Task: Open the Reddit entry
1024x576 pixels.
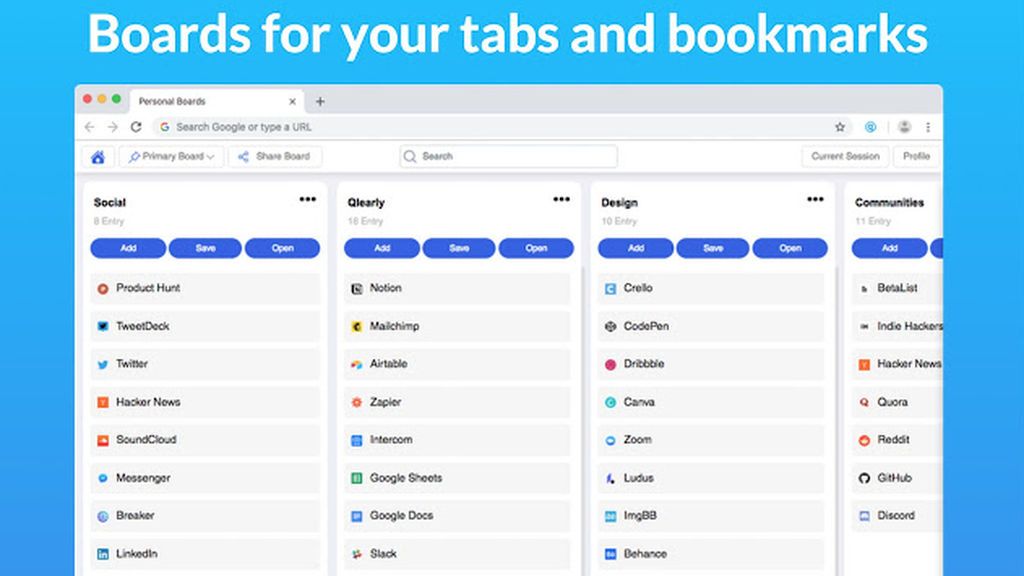Action: (x=897, y=440)
